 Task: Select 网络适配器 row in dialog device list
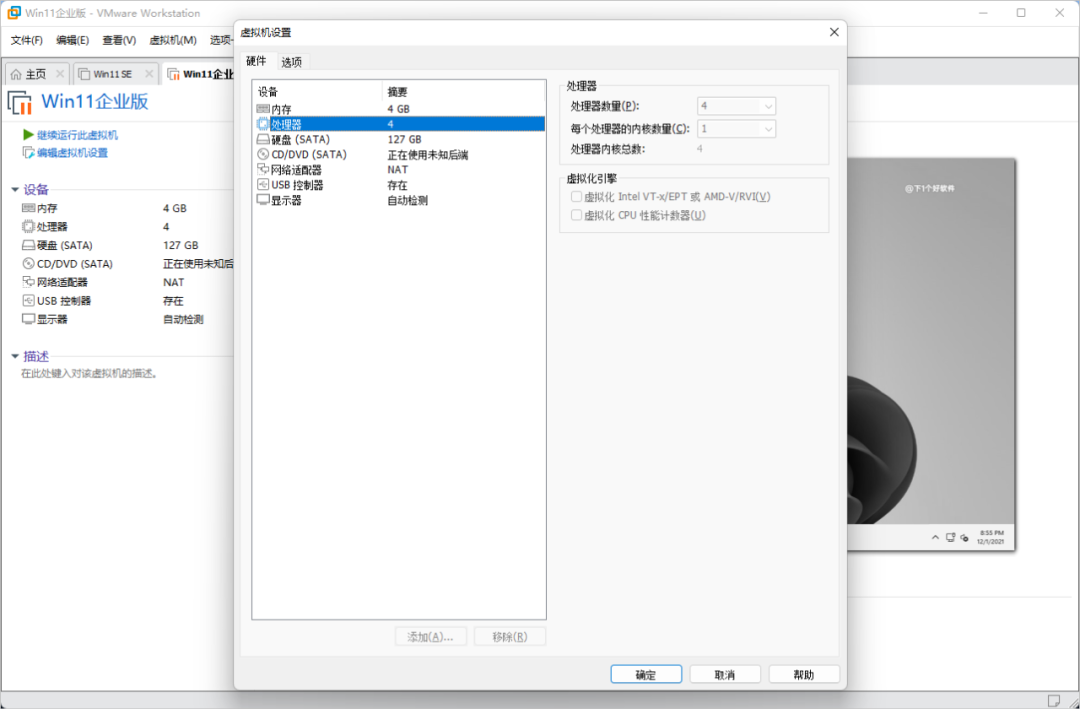click(x=399, y=169)
